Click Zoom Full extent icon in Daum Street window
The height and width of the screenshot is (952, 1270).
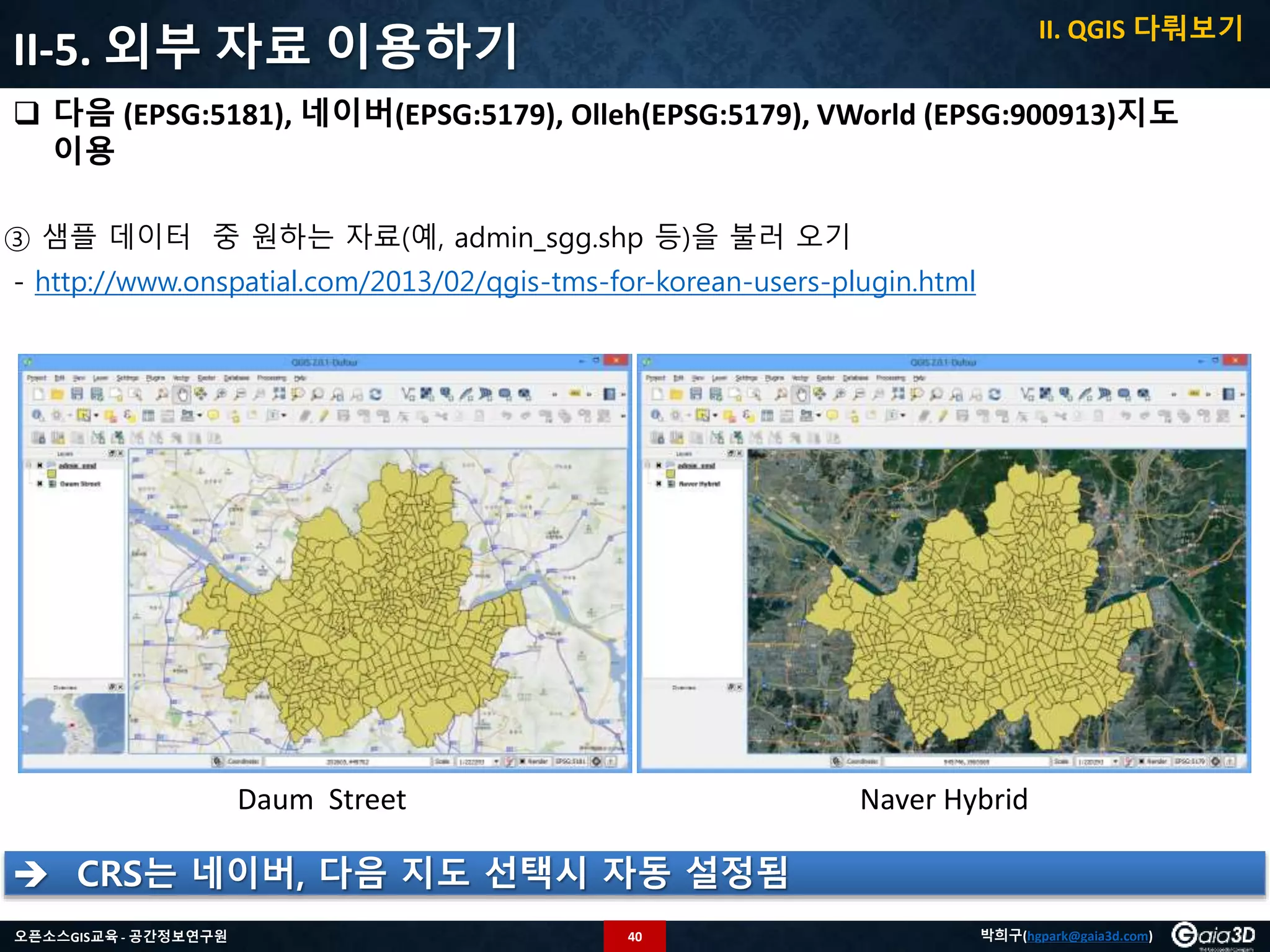pos(279,394)
